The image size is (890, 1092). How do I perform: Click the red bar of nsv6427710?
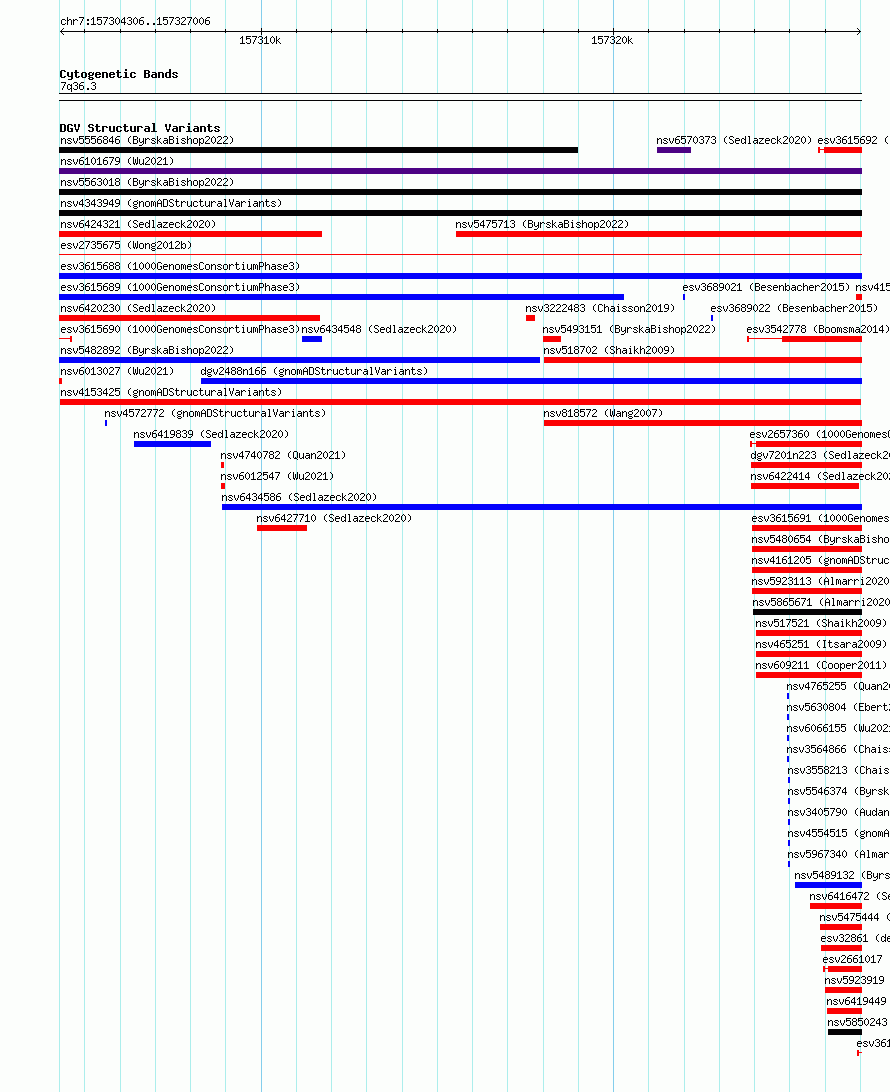[281, 527]
